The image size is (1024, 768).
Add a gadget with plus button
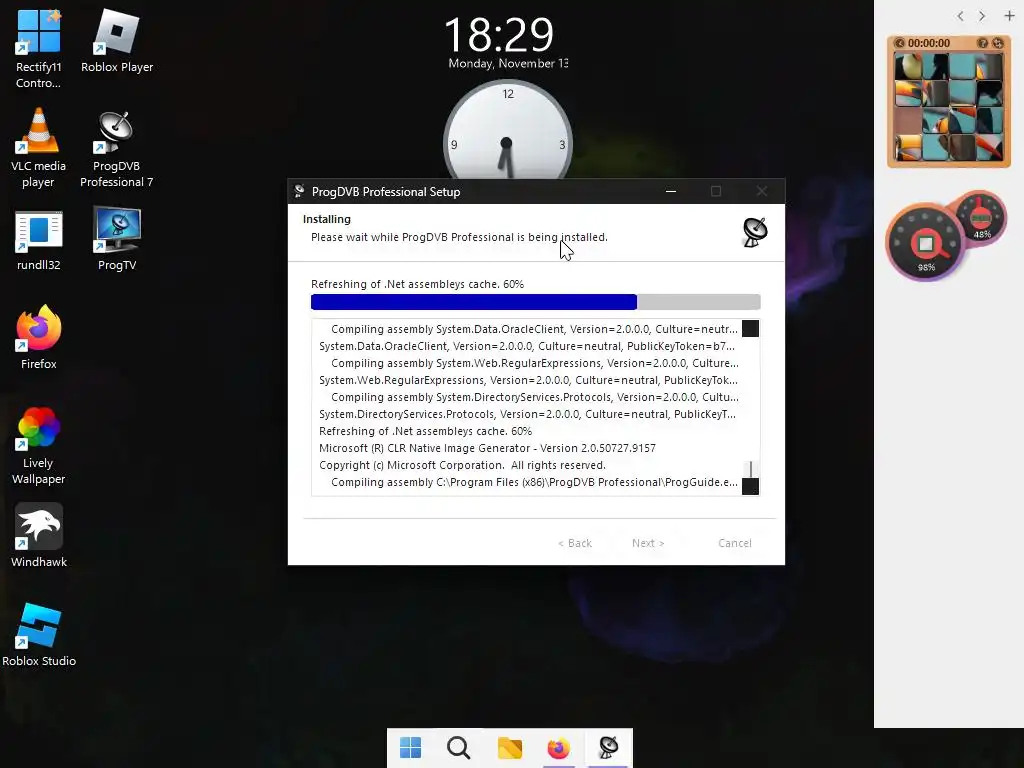coord(1009,16)
